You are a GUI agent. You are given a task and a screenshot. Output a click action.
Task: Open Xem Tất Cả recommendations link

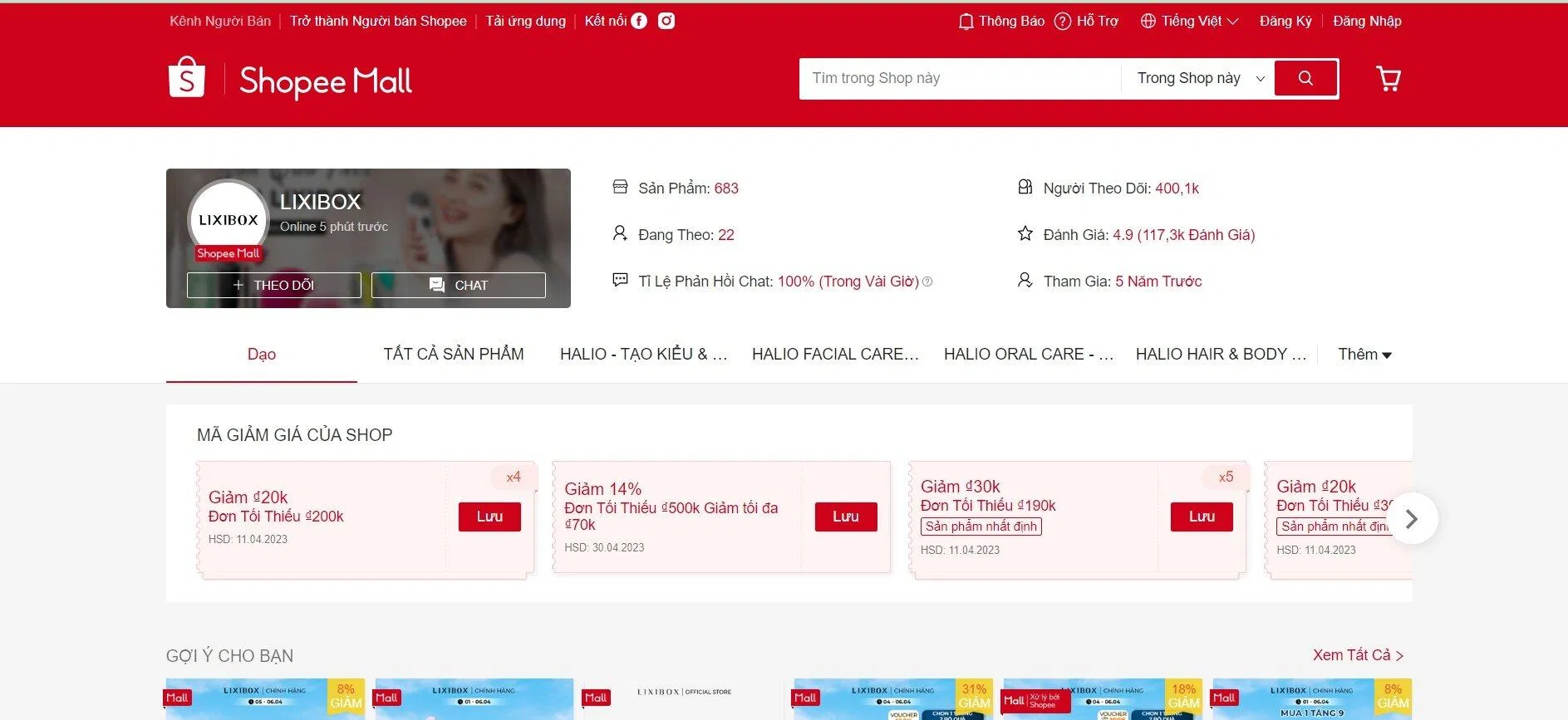(x=1358, y=655)
